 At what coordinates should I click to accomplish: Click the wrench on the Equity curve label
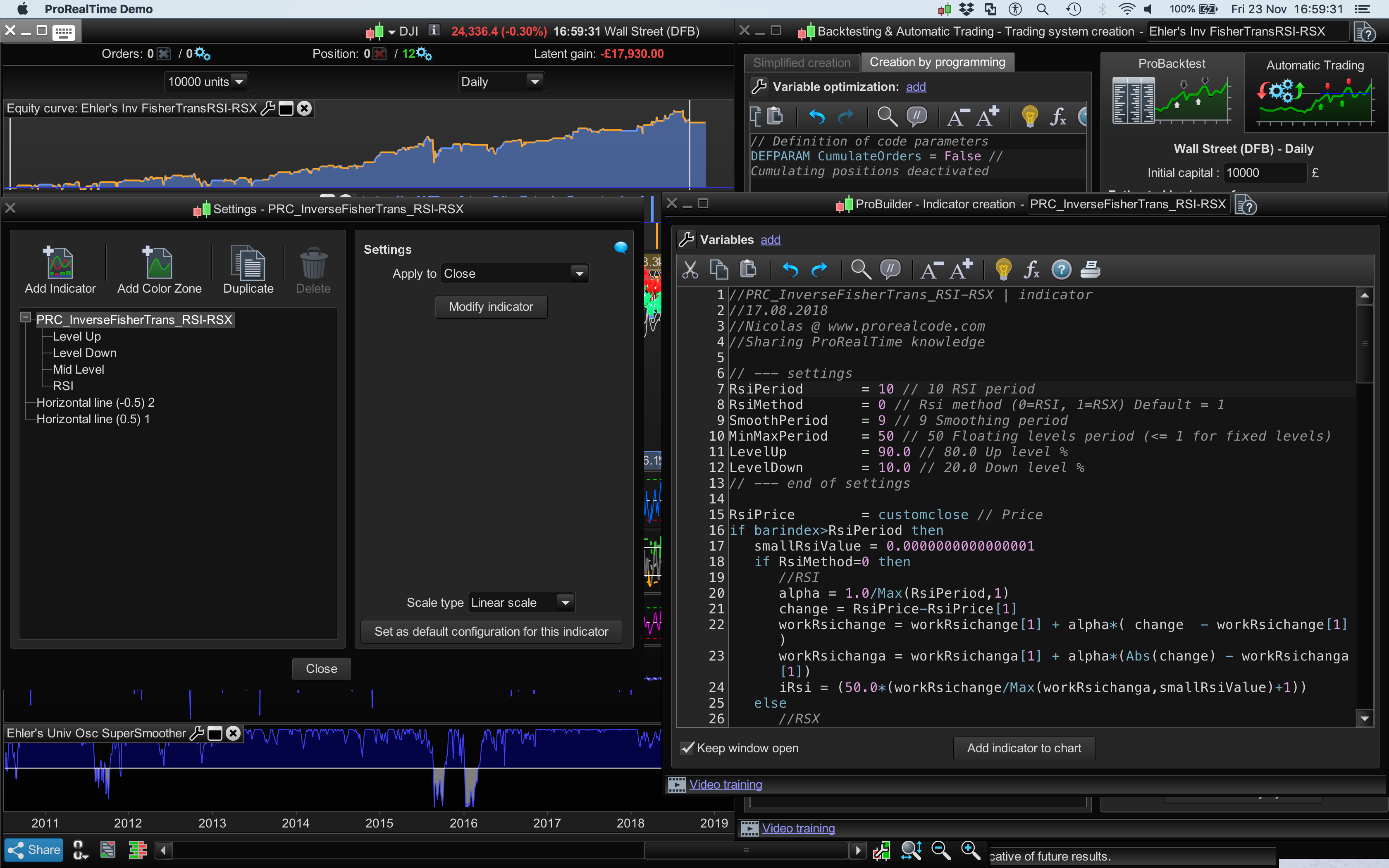coord(267,108)
